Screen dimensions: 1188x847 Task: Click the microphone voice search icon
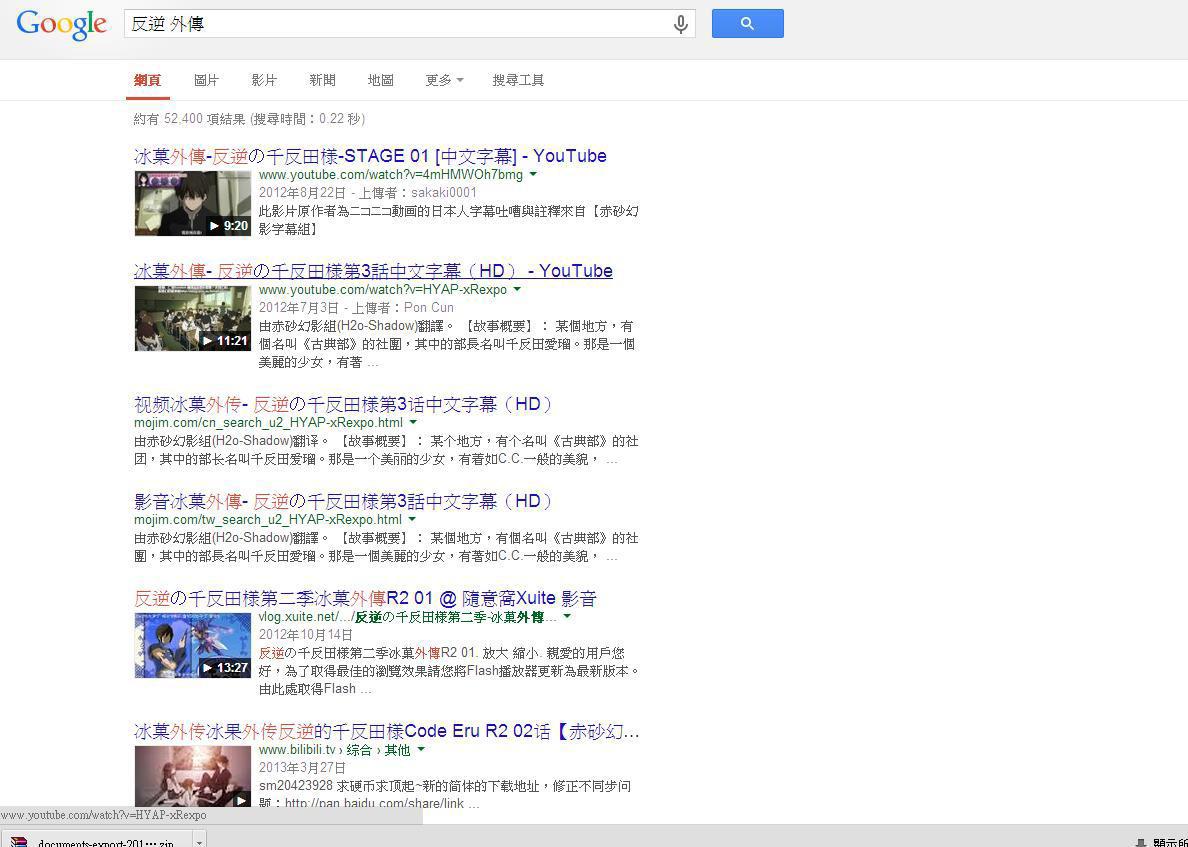pyautogui.click(x=680, y=24)
